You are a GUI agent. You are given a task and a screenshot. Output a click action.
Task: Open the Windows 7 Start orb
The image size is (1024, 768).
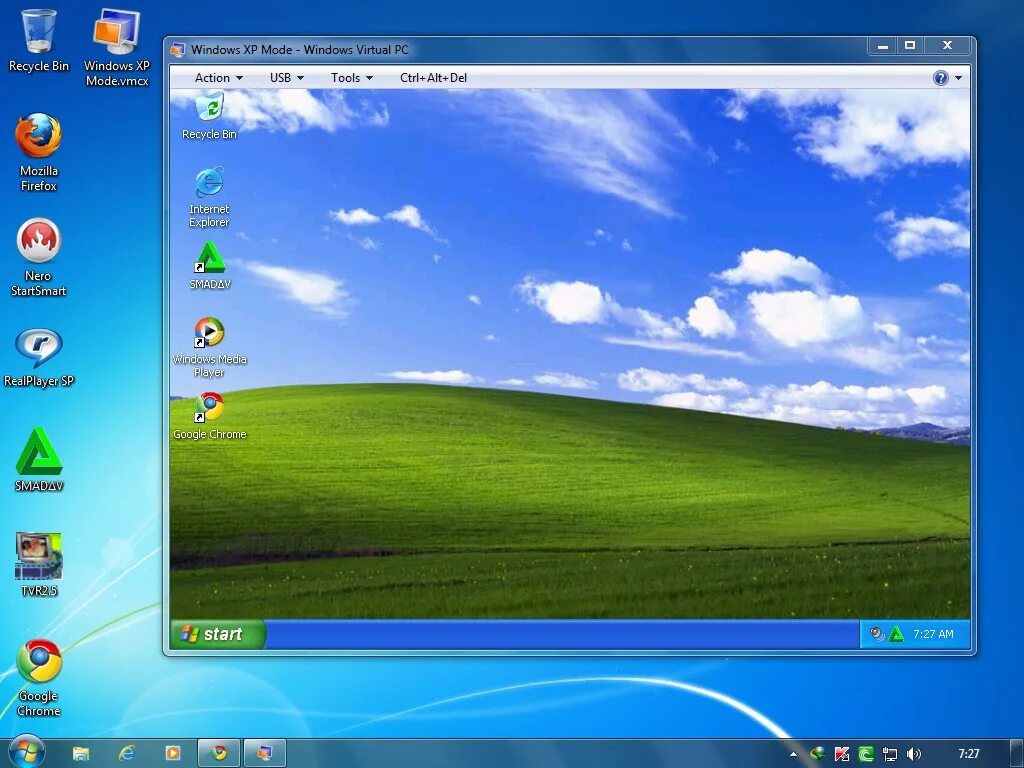[27, 752]
